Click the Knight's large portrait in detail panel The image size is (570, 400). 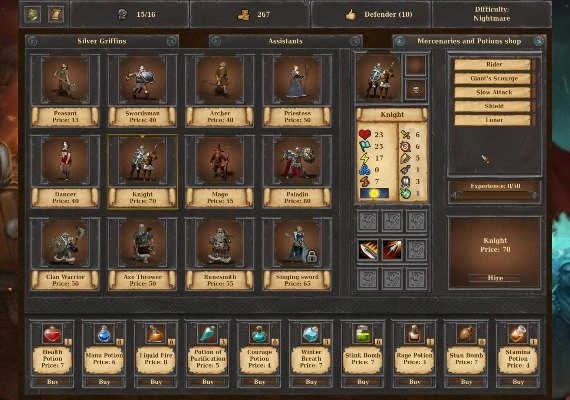pos(378,77)
